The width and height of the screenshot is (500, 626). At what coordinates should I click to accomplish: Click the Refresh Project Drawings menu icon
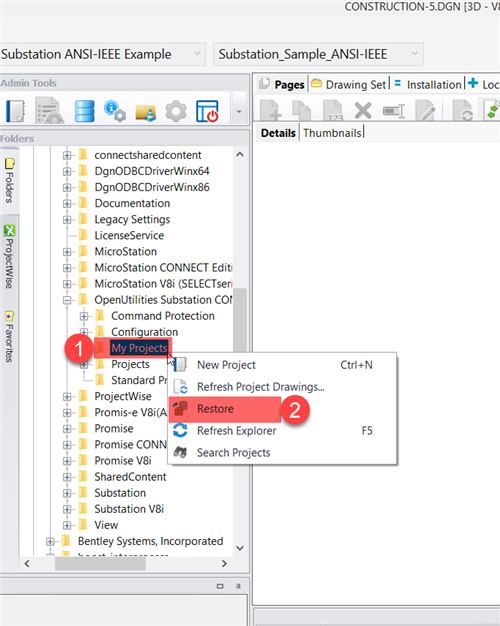181,387
